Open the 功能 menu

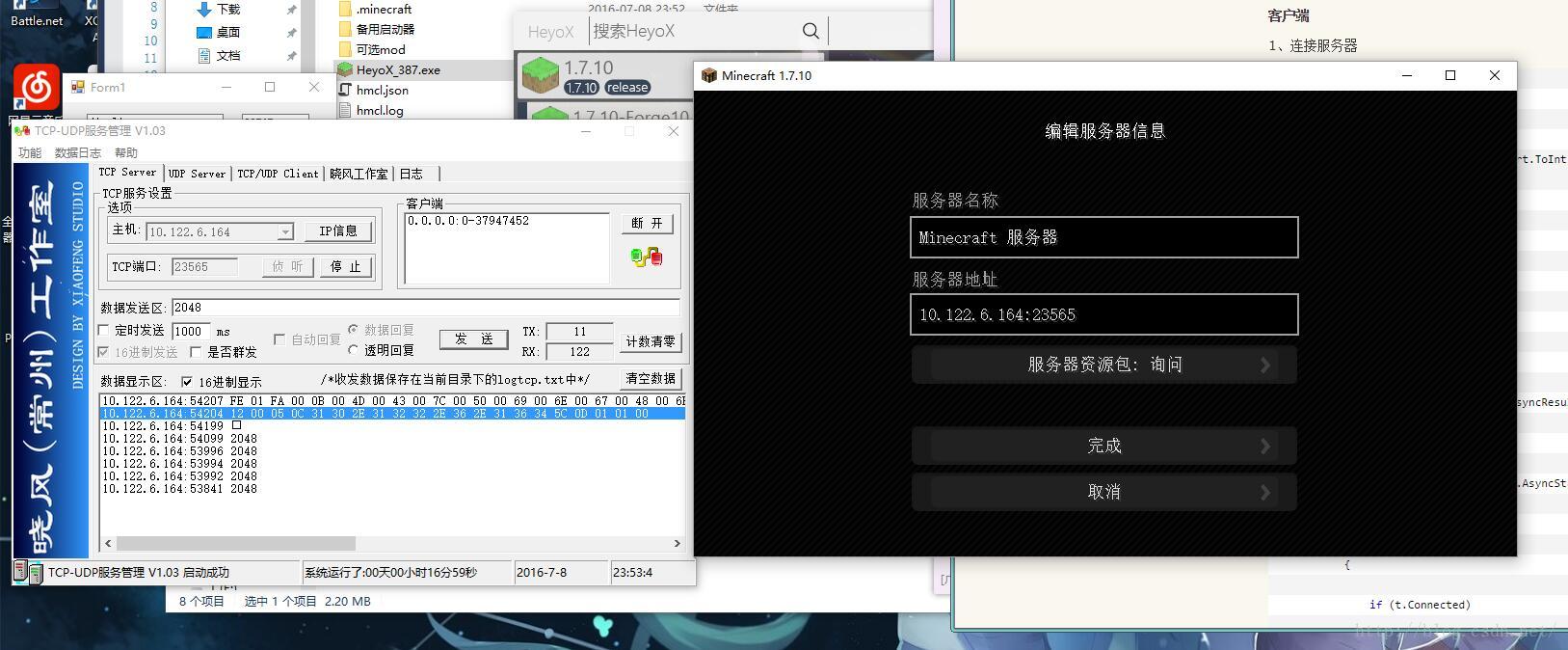point(30,152)
